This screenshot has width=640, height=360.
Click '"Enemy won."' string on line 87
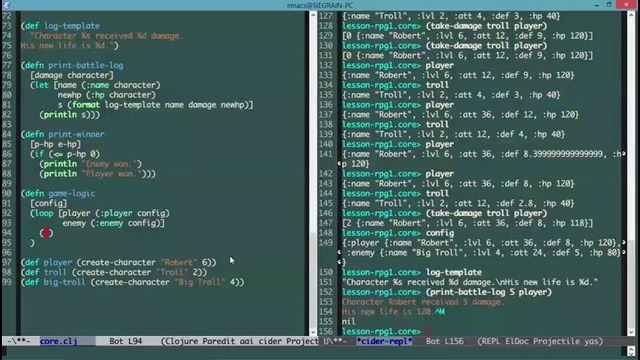click(x=109, y=164)
